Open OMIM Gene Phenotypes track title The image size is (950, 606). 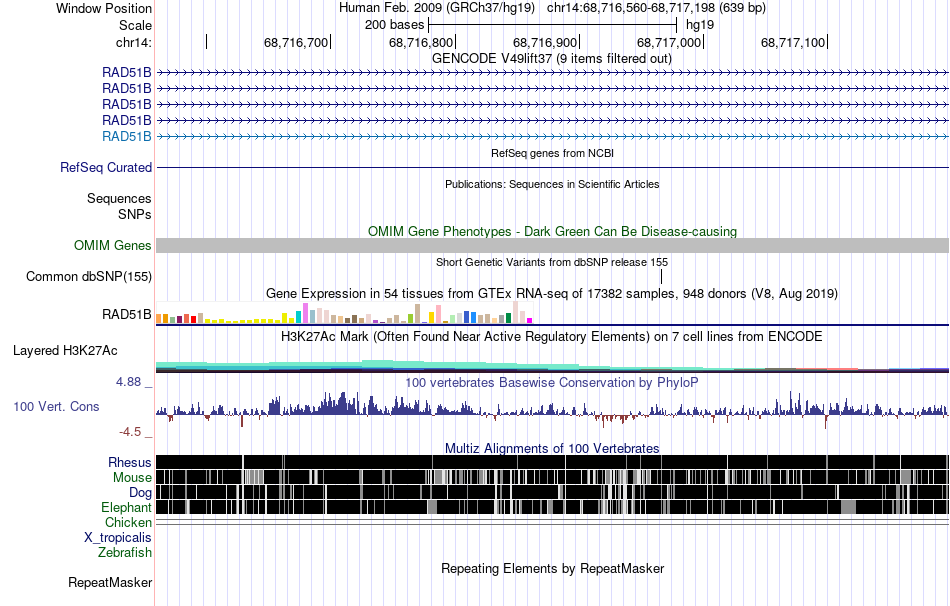(x=552, y=231)
